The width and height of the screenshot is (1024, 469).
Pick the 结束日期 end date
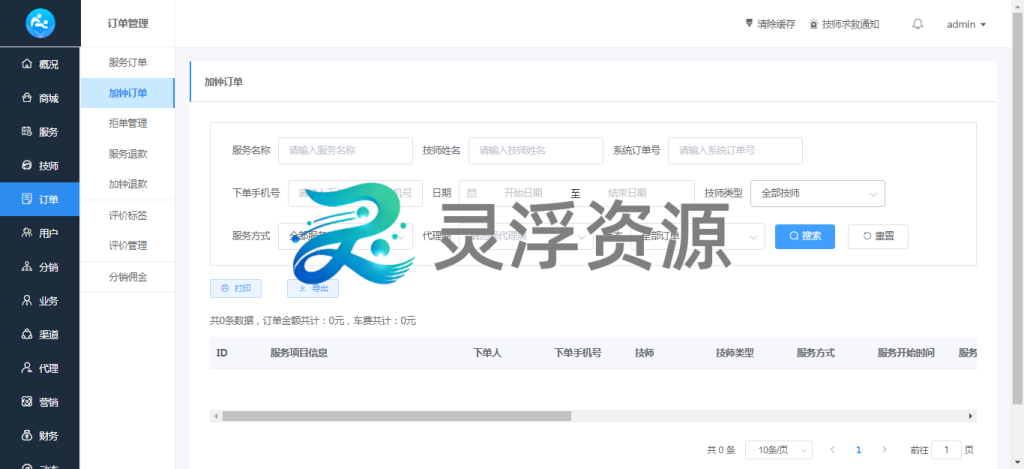tap(627, 193)
